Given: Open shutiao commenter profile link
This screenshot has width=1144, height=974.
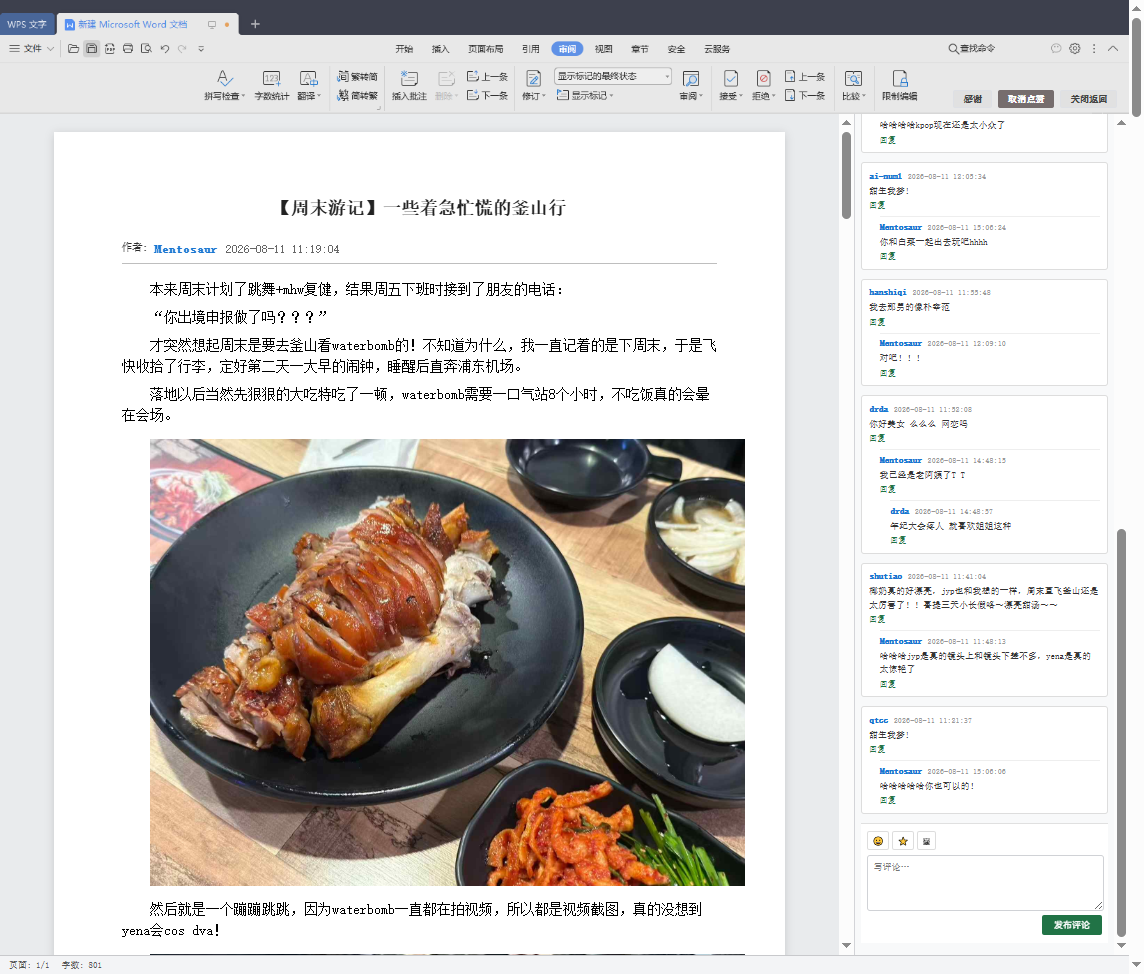Looking at the screenshot, I should tap(885, 576).
